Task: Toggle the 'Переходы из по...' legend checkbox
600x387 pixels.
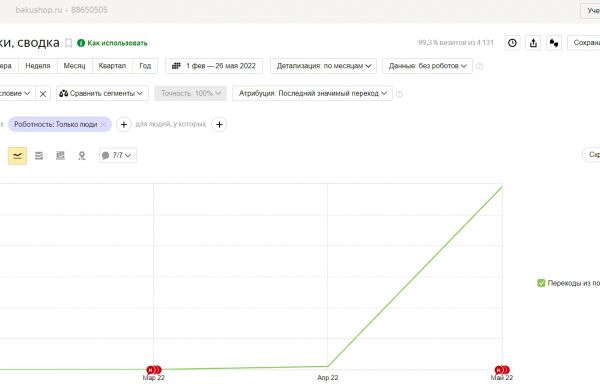Action: pyautogui.click(x=541, y=283)
